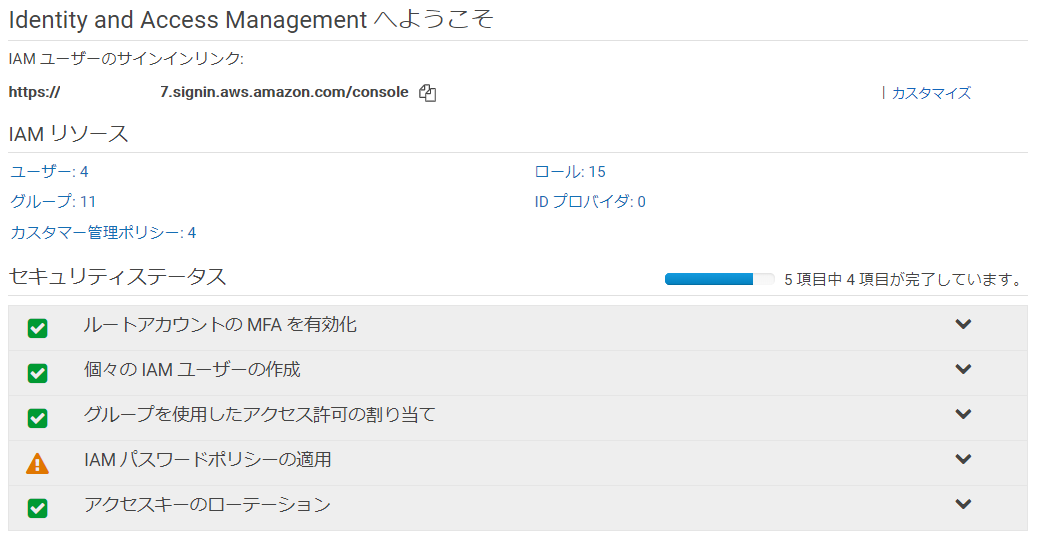Click IAM パスワードポリシーの適用 row text
The image size is (1049, 553).
tap(207, 459)
